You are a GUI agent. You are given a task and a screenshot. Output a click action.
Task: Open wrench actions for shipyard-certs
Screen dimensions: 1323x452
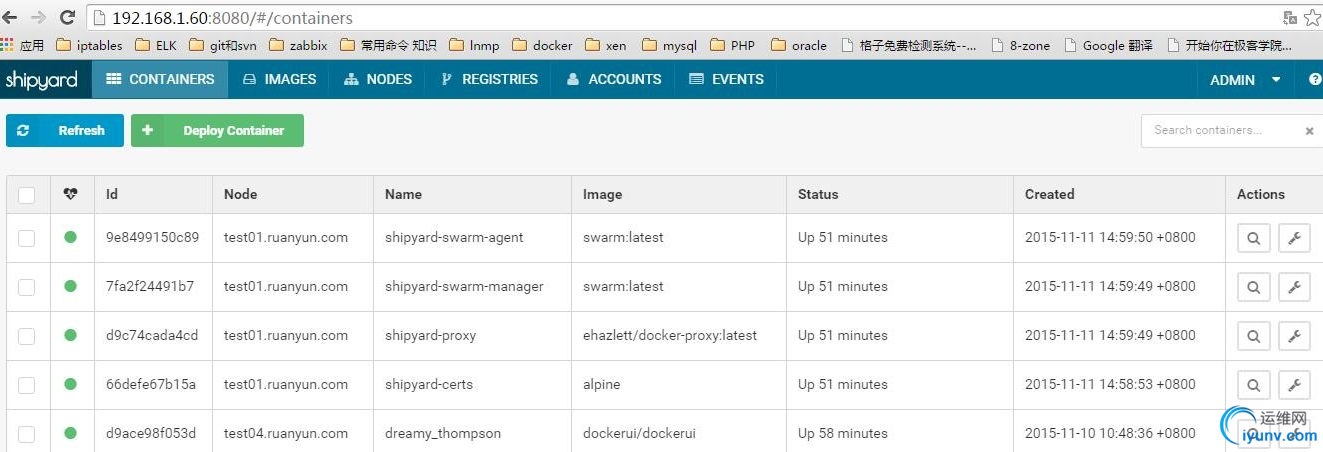1294,385
